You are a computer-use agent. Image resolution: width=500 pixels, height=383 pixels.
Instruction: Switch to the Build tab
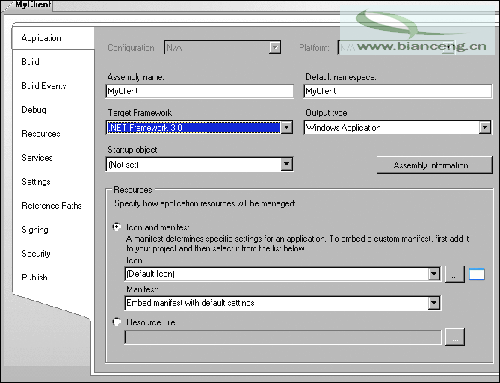pyautogui.click(x=31, y=62)
